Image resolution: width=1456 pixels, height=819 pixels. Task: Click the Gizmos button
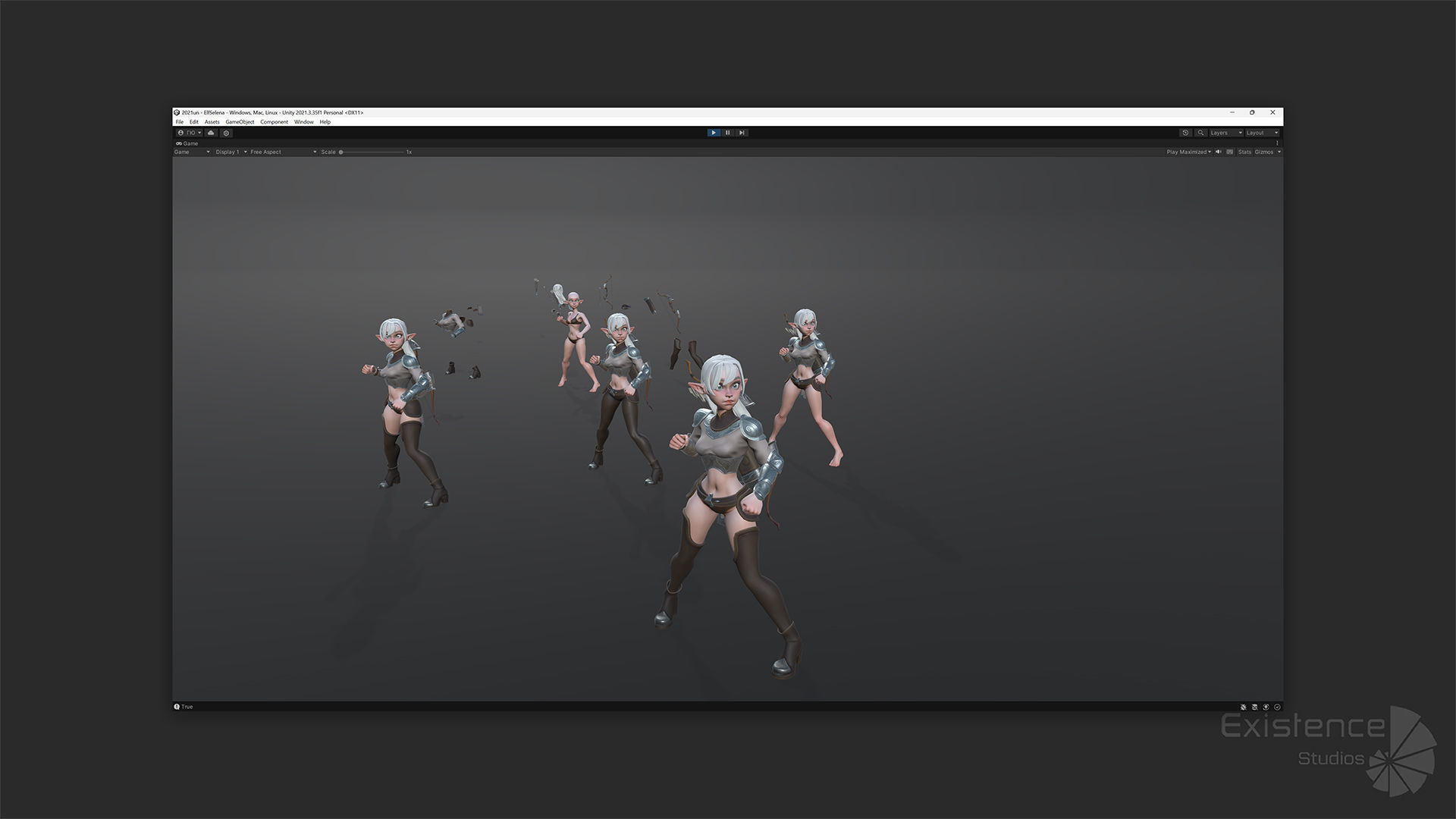pyautogui.click(x=1264, y=152)
